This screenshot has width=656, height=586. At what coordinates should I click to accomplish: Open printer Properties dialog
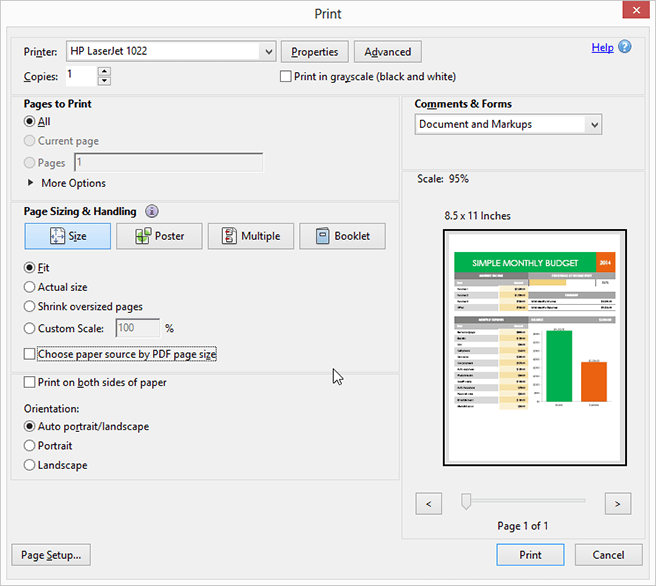coord(314,52)
